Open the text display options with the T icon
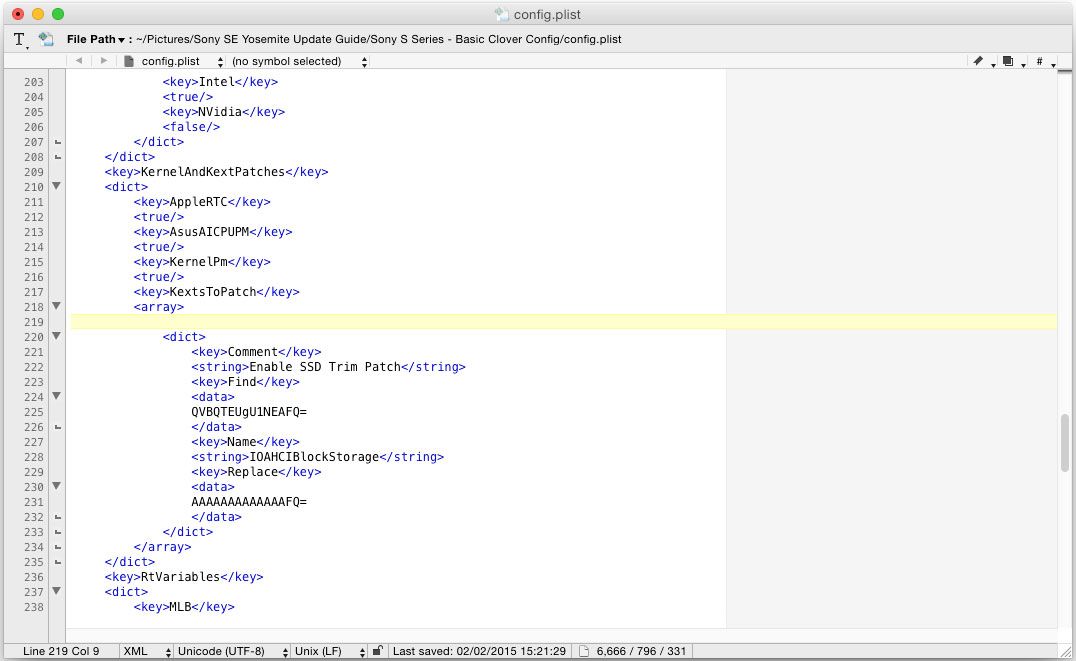Screen dimensions: 1076x661 click(x=18, y=38)
